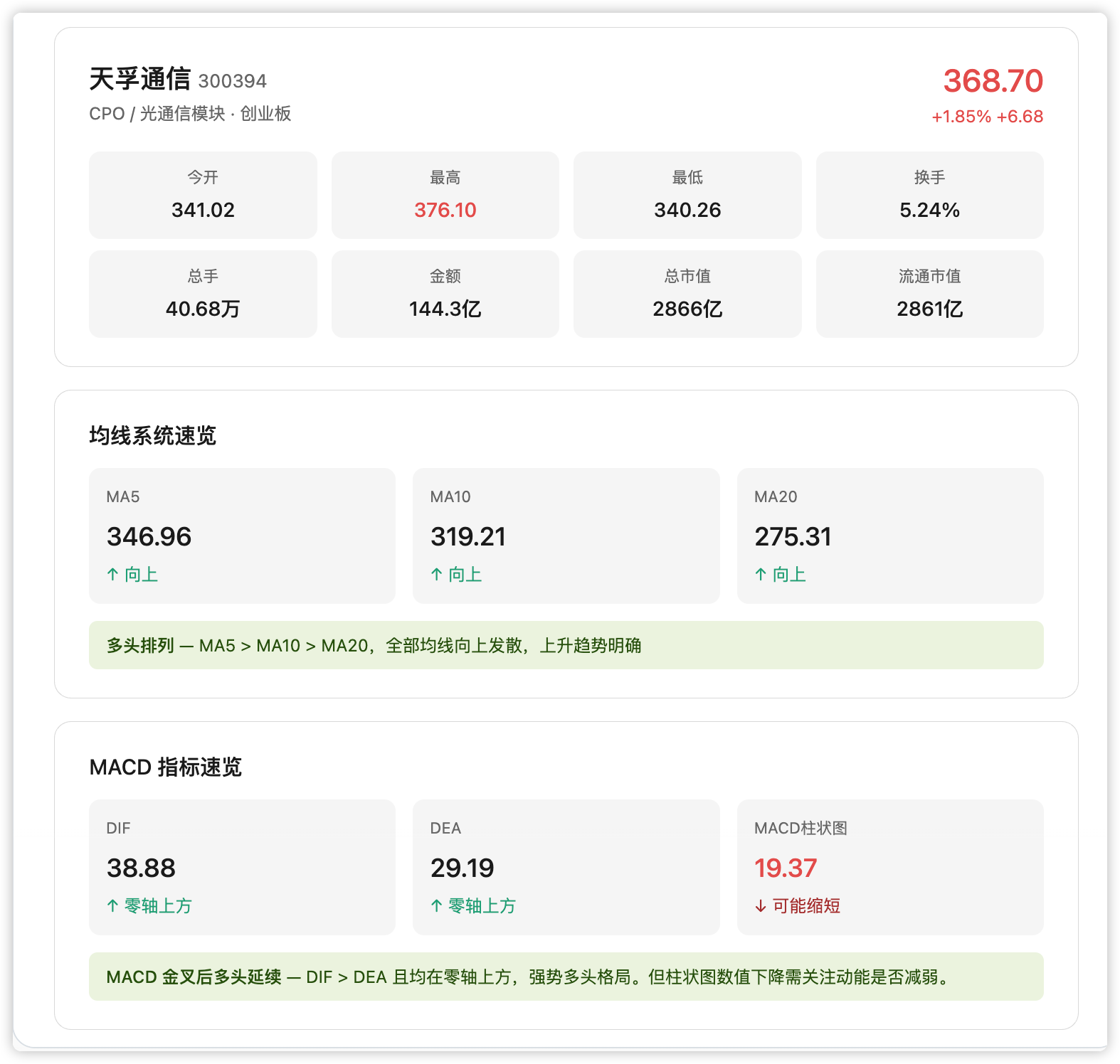This screenshot has width=1120, height=1064.
Task: Click the DIF value 38.88
Action: [x=141, y=868]
